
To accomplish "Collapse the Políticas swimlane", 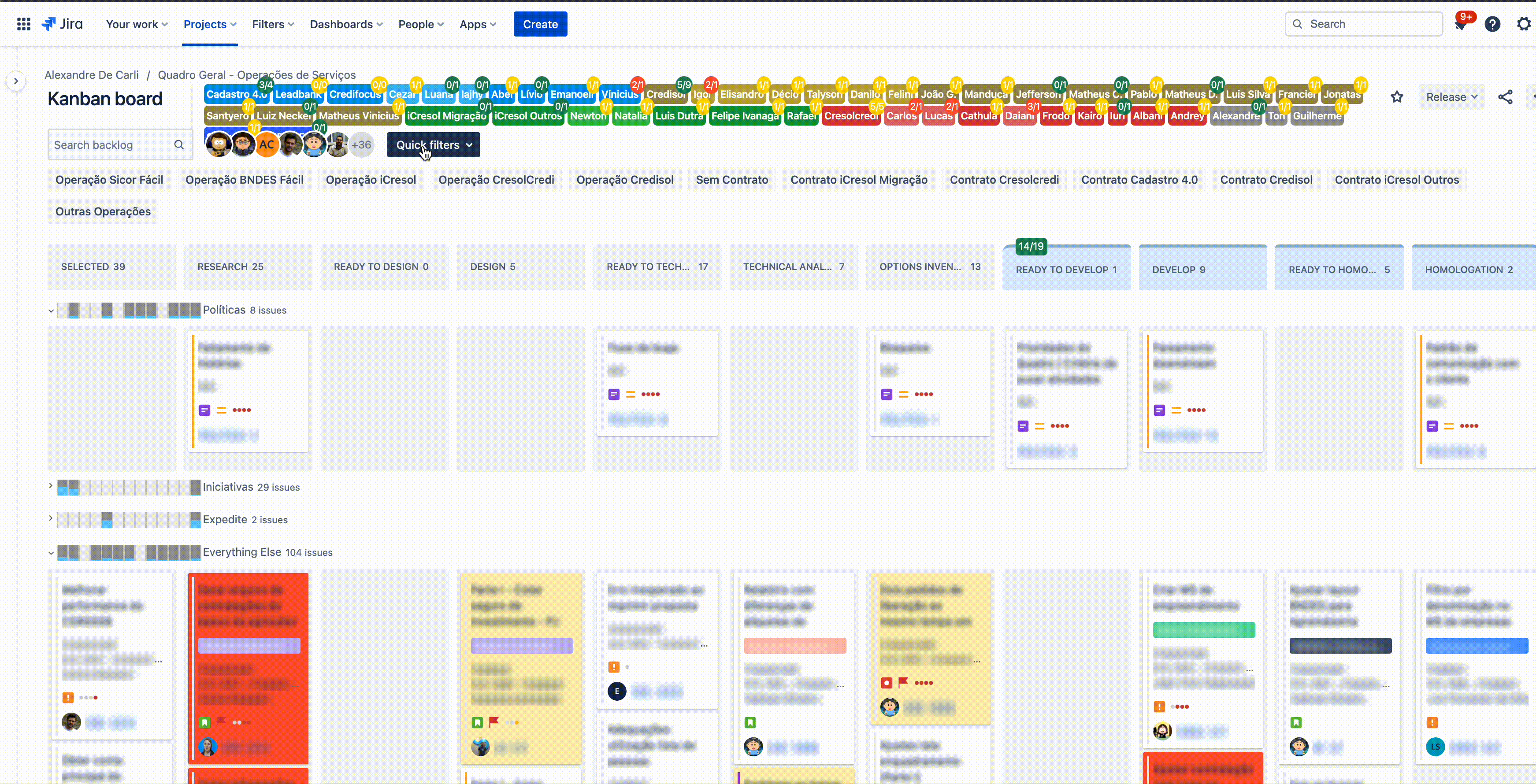I will (x=51, y=311).
